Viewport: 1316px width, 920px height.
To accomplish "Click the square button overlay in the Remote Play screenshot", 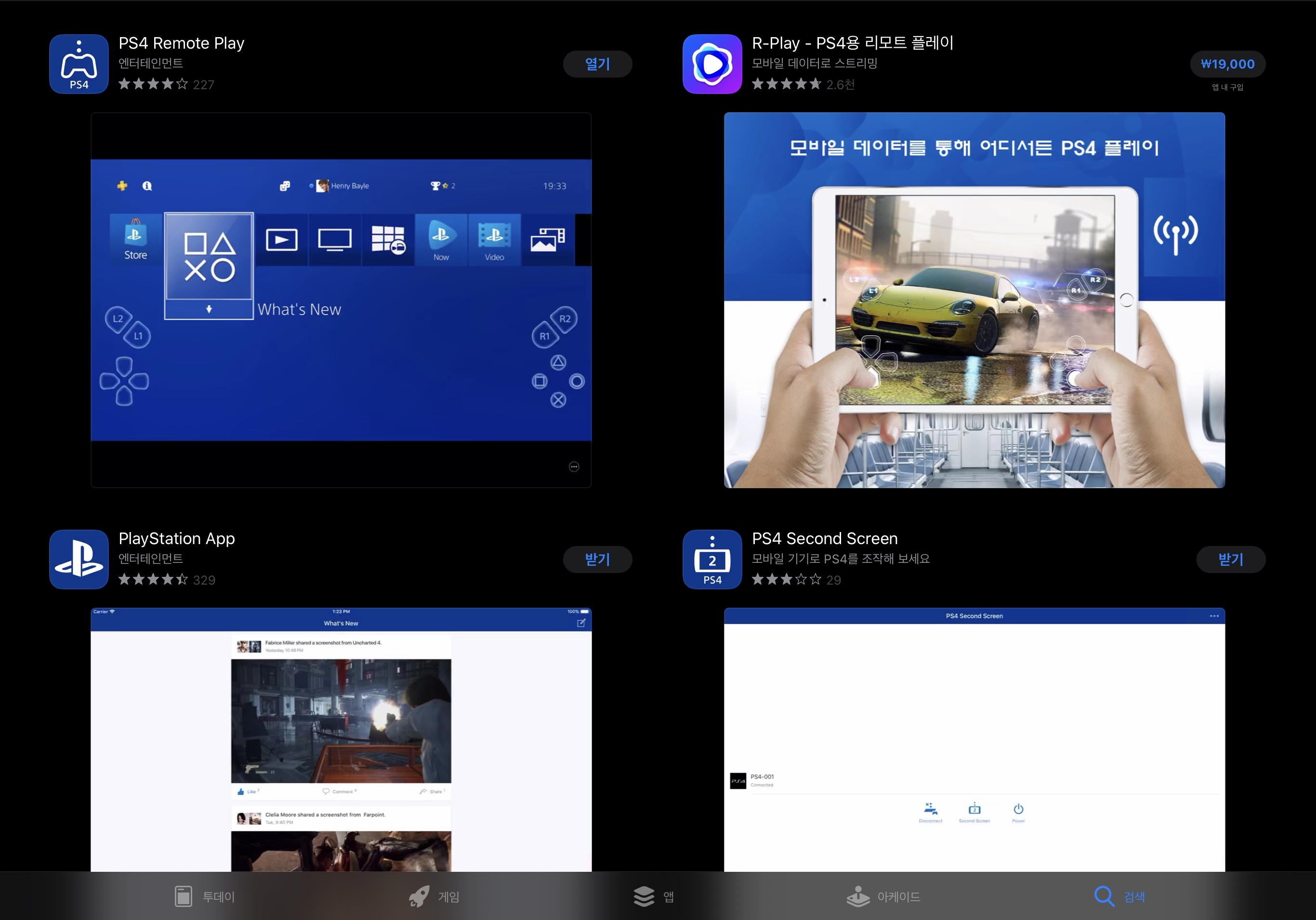I will (x=540, y=381).
